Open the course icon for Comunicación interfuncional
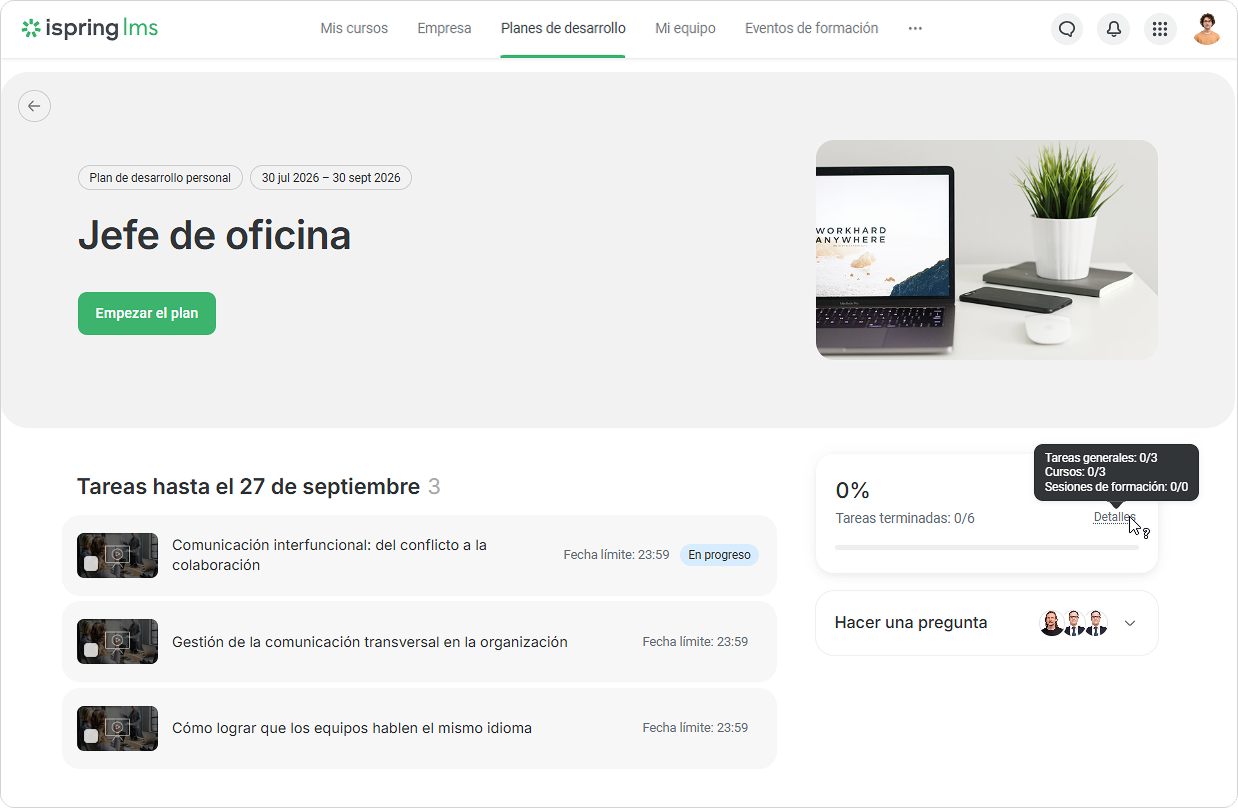This screenshot has height=808, width=1238. point(118,555)
